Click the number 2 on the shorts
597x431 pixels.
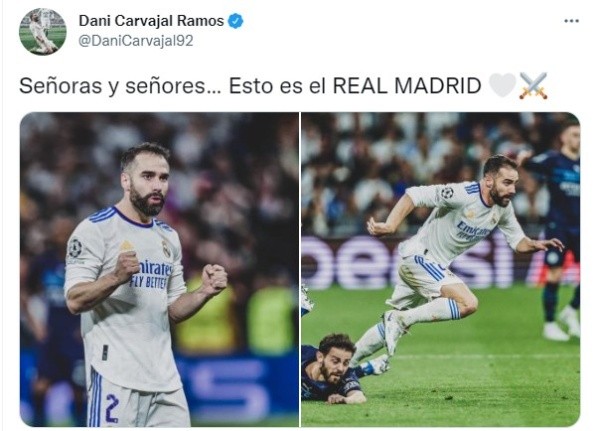click(x=112, y=409)
